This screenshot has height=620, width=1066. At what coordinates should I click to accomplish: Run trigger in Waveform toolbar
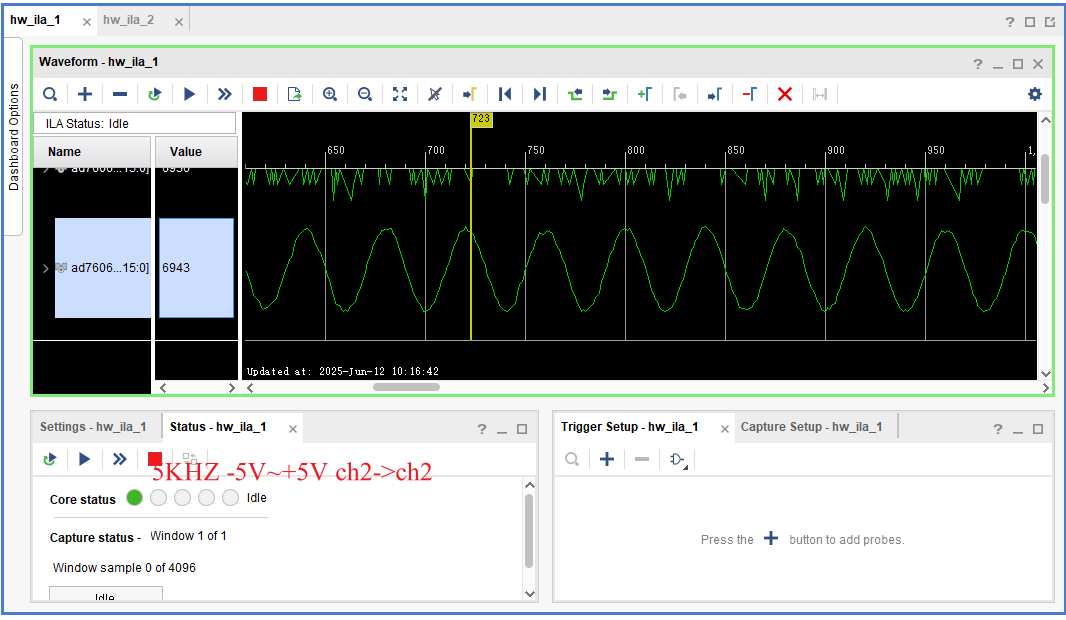(x=190, y=94)
